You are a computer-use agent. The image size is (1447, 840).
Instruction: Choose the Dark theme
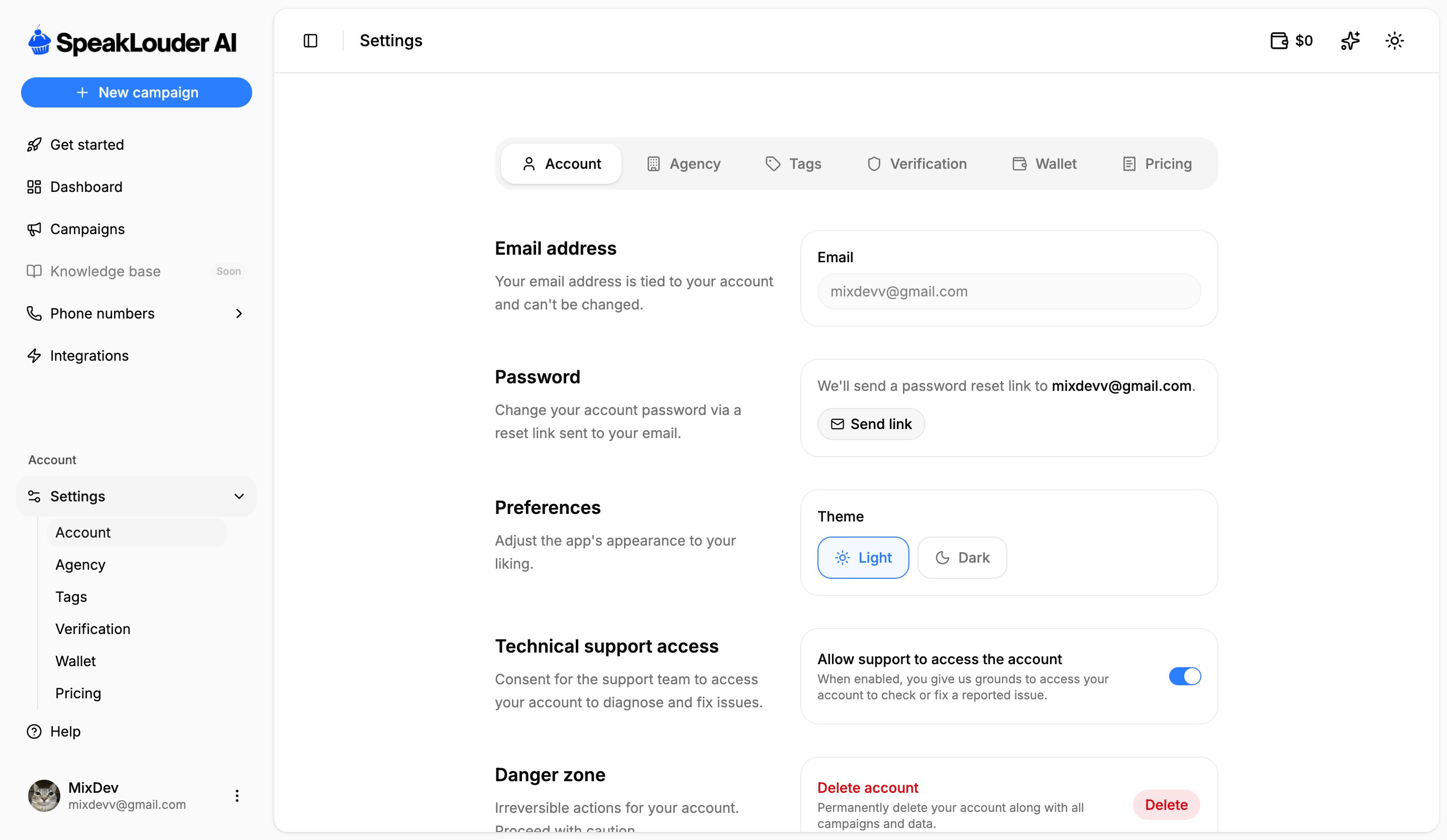tap(962, 558)
